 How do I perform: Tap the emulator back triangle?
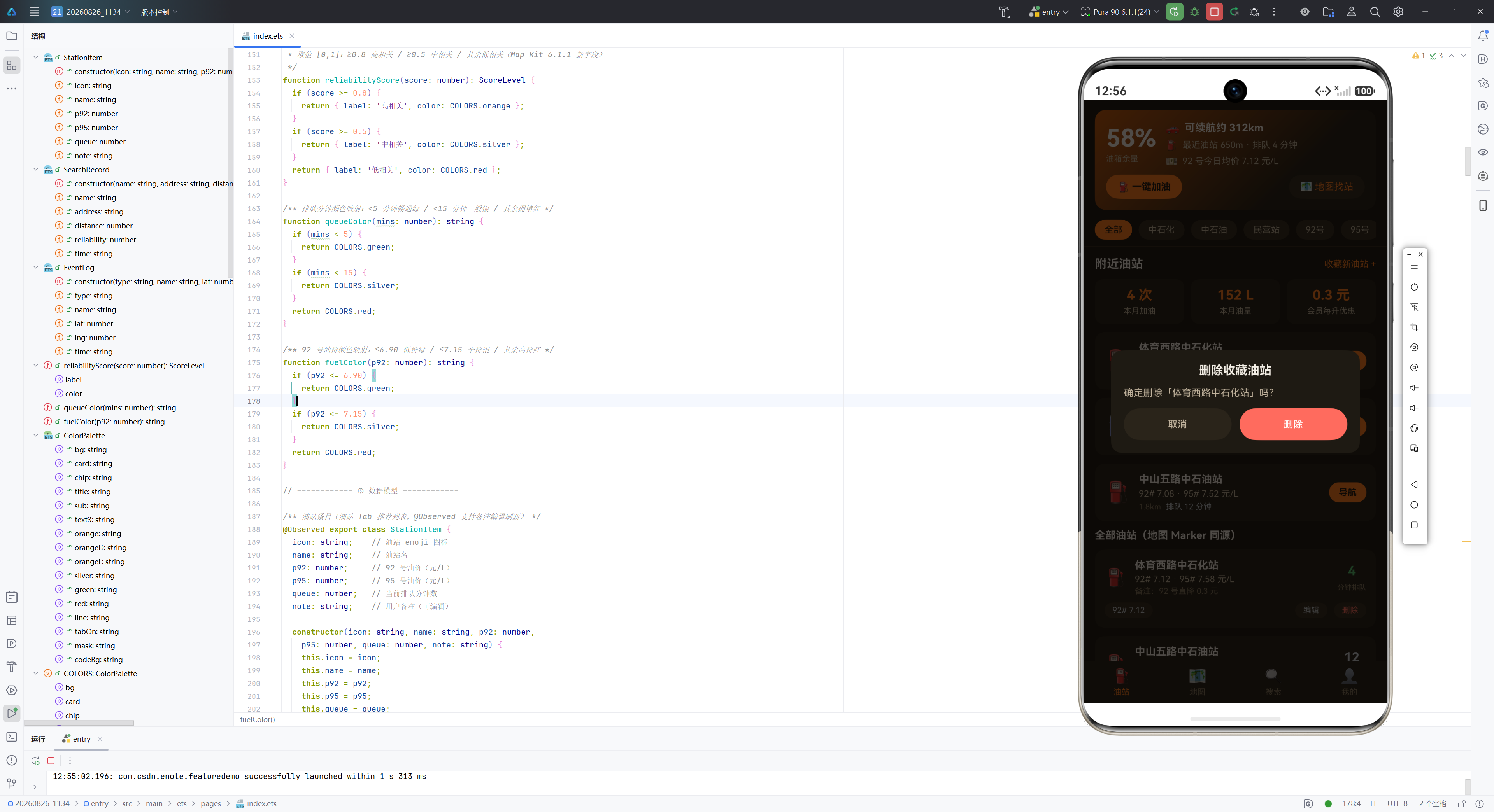tap(1414, 485)
